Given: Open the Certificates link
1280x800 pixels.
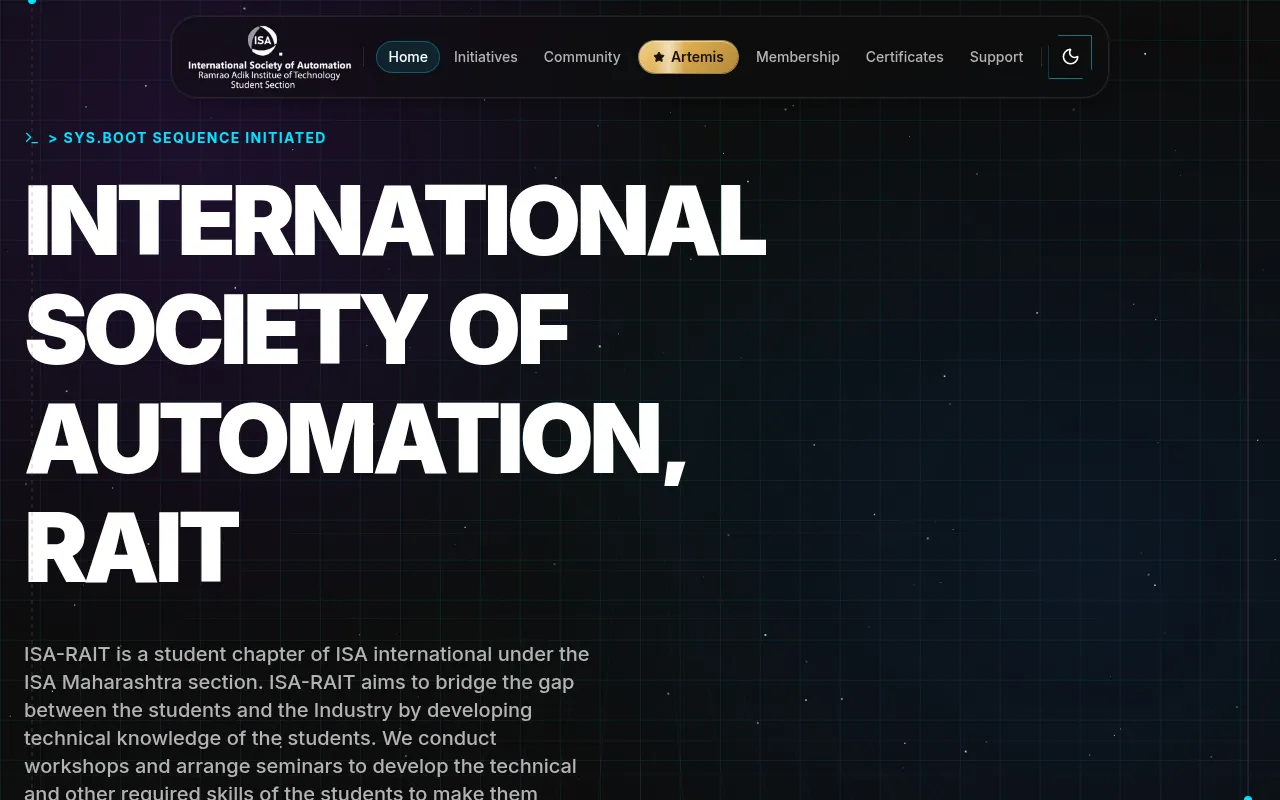Looking at the screenshot, I should coord(905,57).
